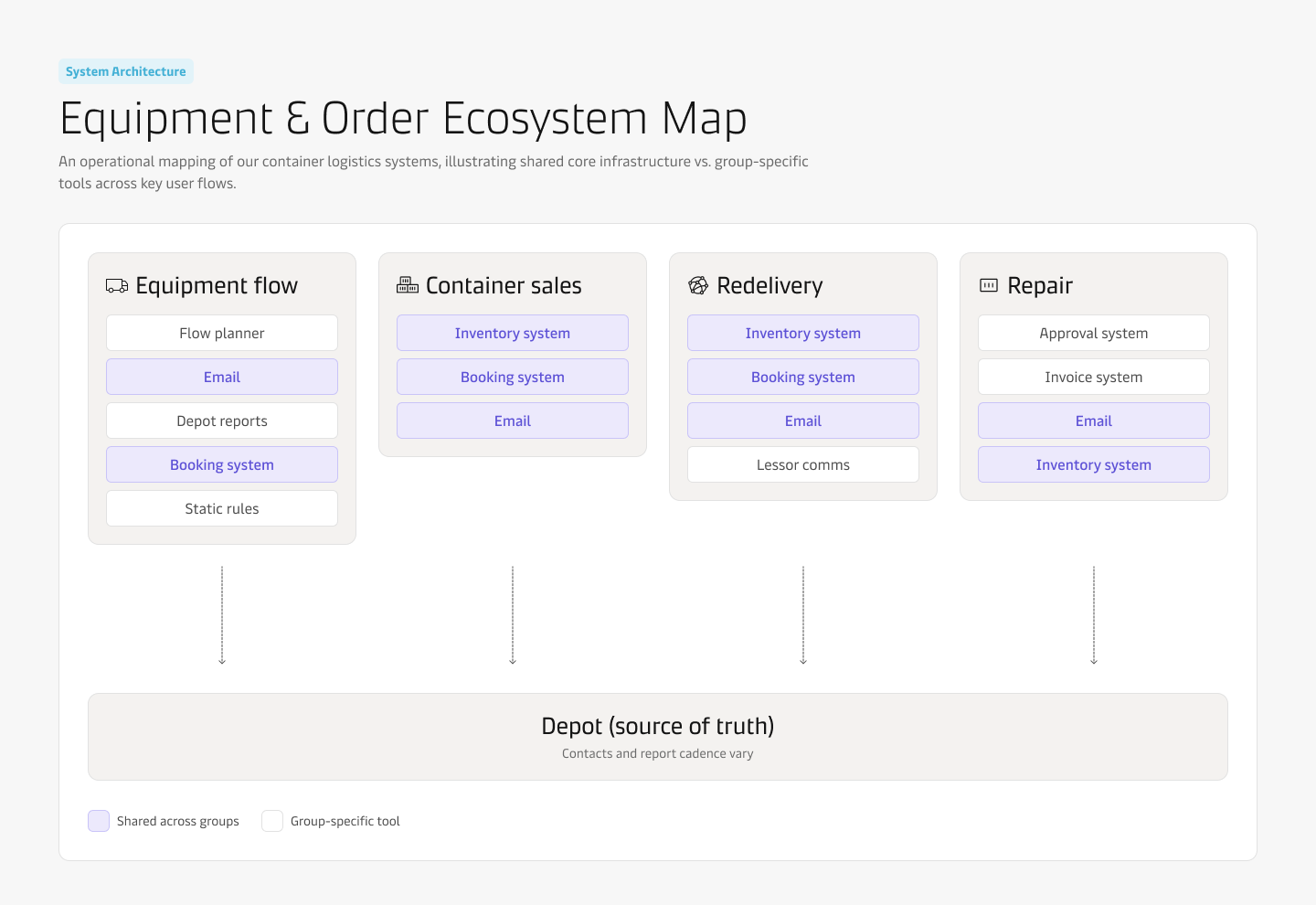Click the Lessor comms tool box
Screen dimensions: 1316x905
coord(803,464)
